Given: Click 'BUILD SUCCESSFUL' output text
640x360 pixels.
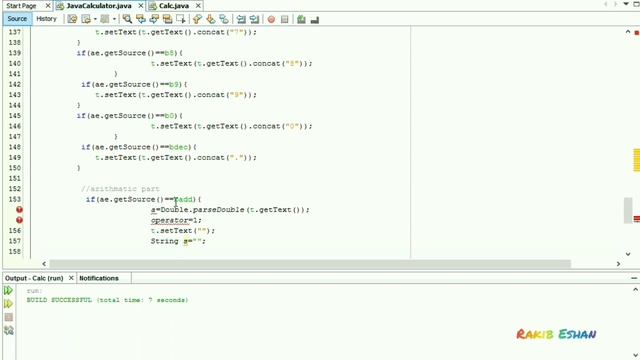Looking at the screenshot, I should pos(59,300).
